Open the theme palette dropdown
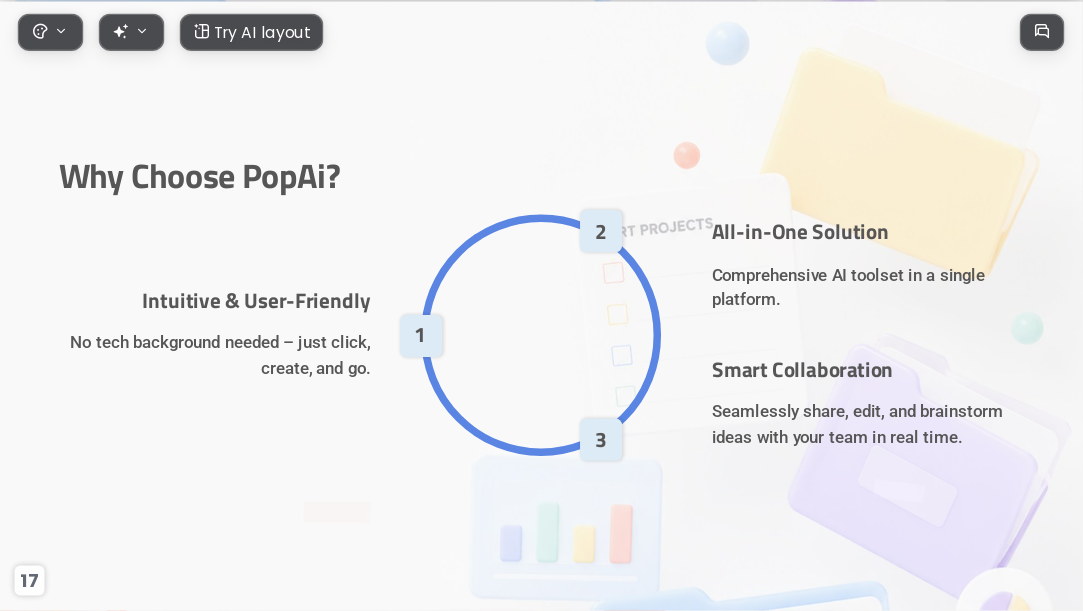 point(50,32)
